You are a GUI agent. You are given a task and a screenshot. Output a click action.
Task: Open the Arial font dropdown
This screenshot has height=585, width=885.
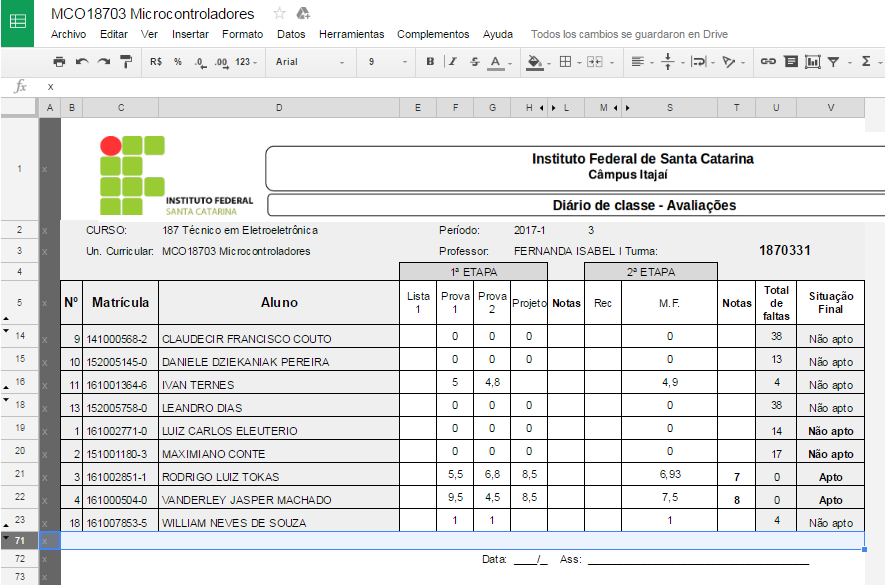point(310,62)
